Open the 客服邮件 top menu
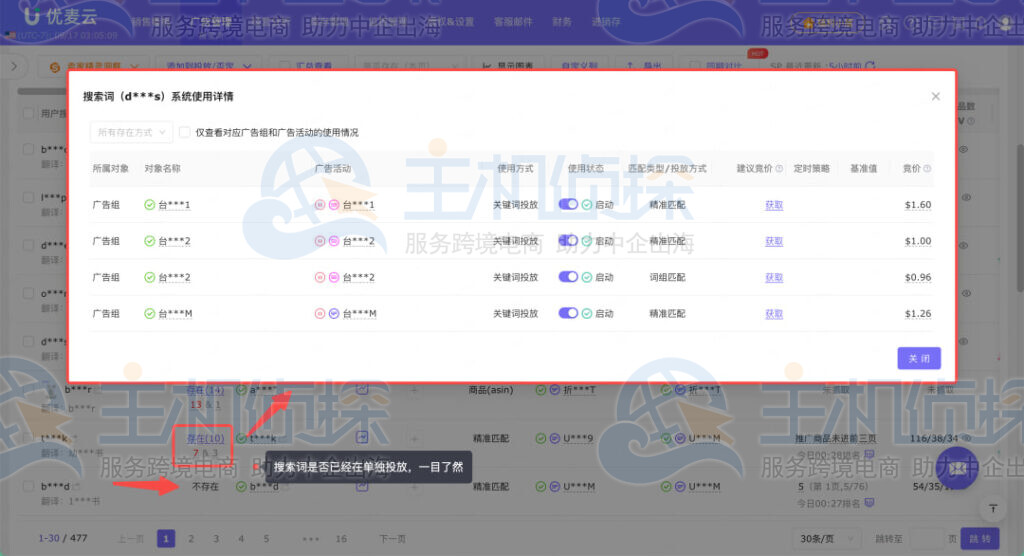Image resolution: width=1024 pixels, height=556 pixels. 513,22
